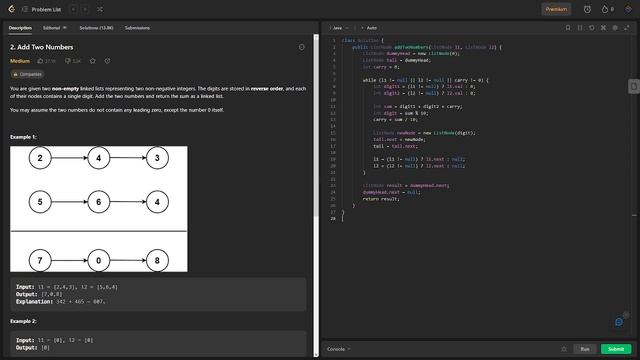Viewport: 640px width, 360px height.
Task: Add problem to favorites with star icon
Action: 93,61
